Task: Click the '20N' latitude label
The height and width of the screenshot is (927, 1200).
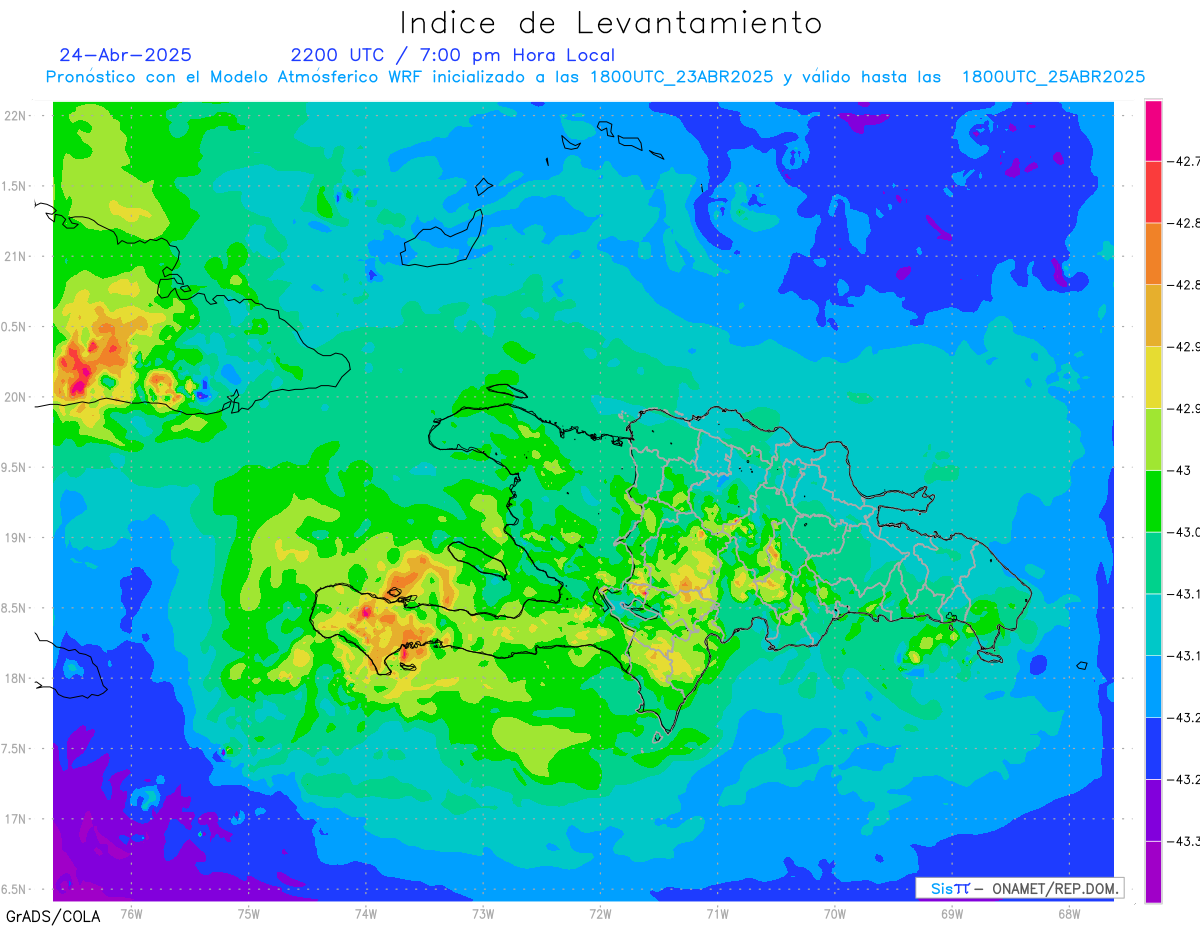Action: pos(15,397)
